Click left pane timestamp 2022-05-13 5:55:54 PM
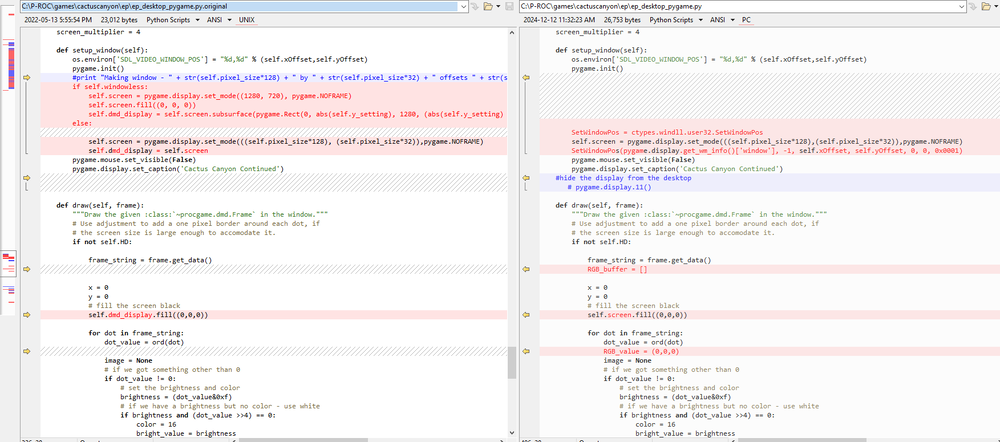Image resolution: width=1000 pixels, height=442 pixels. [58, 20]
